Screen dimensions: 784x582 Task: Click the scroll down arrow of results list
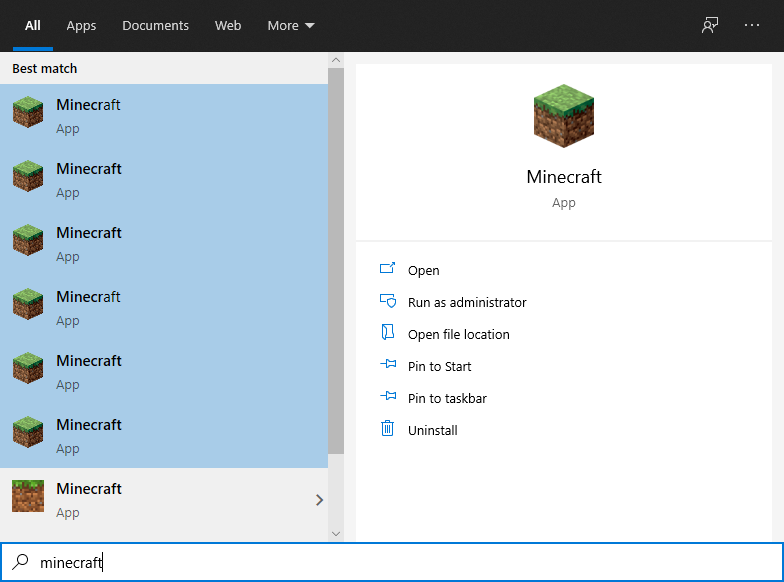336,534
